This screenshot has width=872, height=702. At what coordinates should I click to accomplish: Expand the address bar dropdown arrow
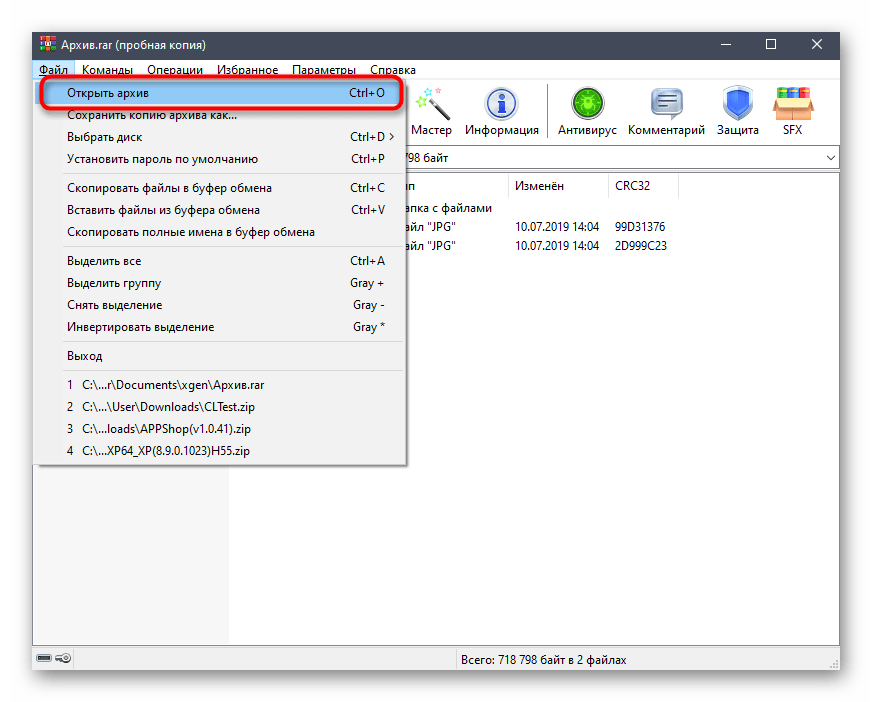pos(830,158)
